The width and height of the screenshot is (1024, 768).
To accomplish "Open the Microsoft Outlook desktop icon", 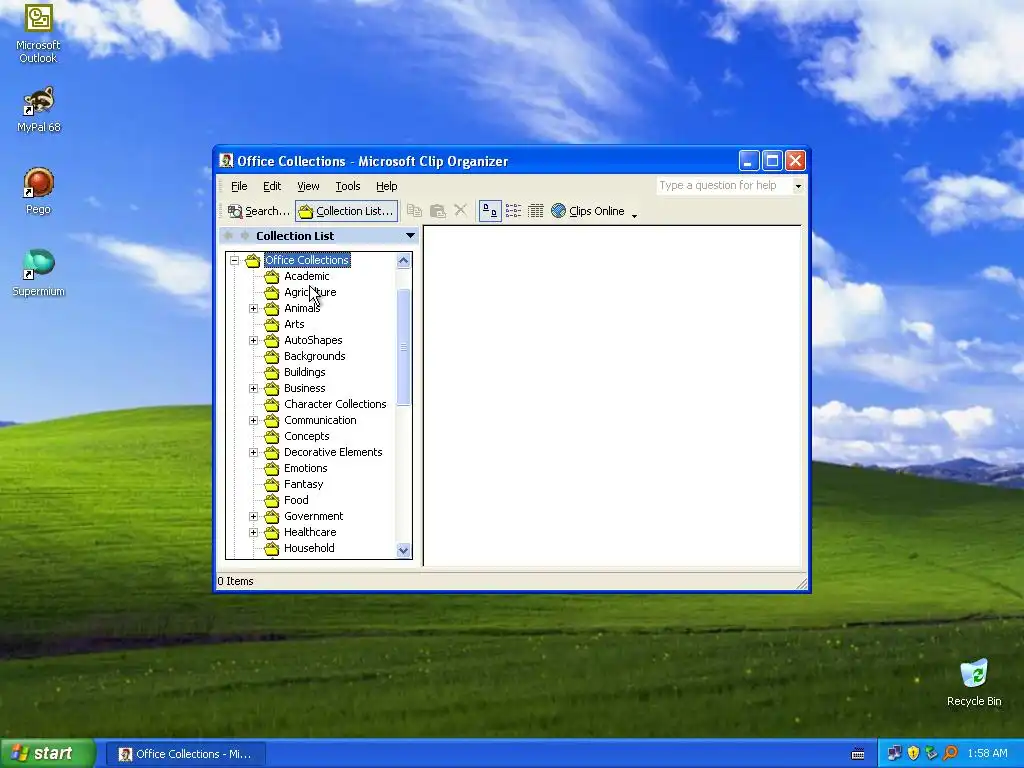I will pyautogui.click(x=38, y=33).
